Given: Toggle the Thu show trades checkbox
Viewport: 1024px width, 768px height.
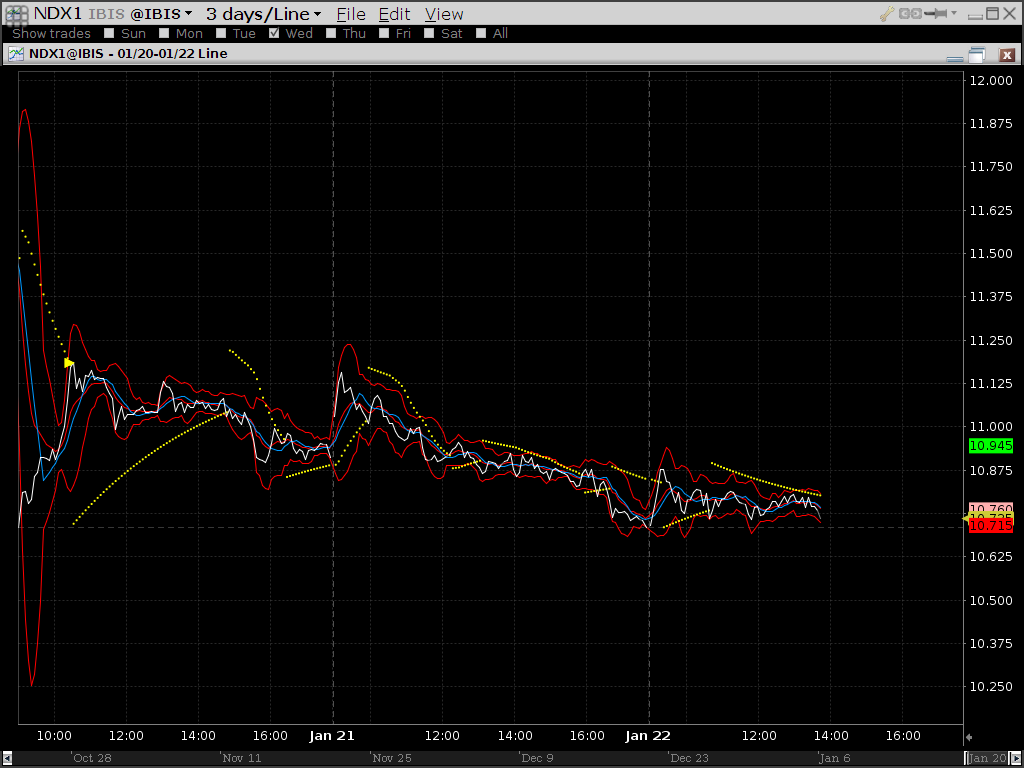Looking at the screenshot, I should 331,33.
